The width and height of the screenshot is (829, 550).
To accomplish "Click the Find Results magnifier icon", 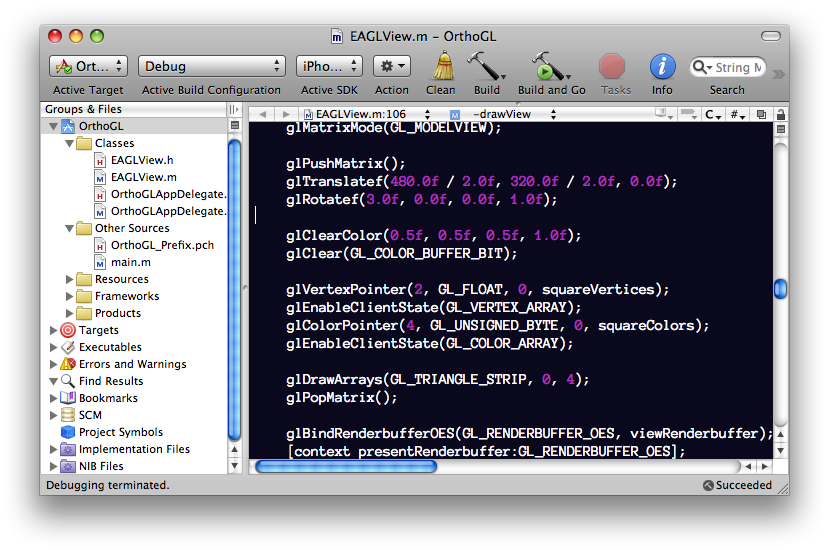I will point(68,381).
